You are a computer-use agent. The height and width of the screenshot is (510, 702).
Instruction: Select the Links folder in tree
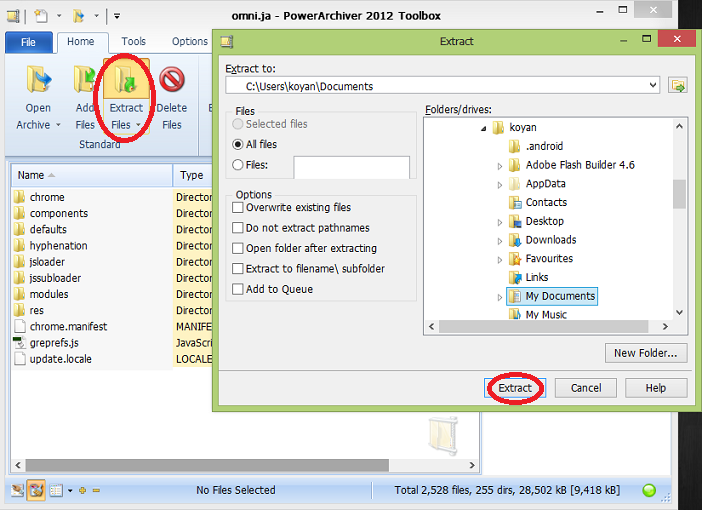[x=537, y=277]
